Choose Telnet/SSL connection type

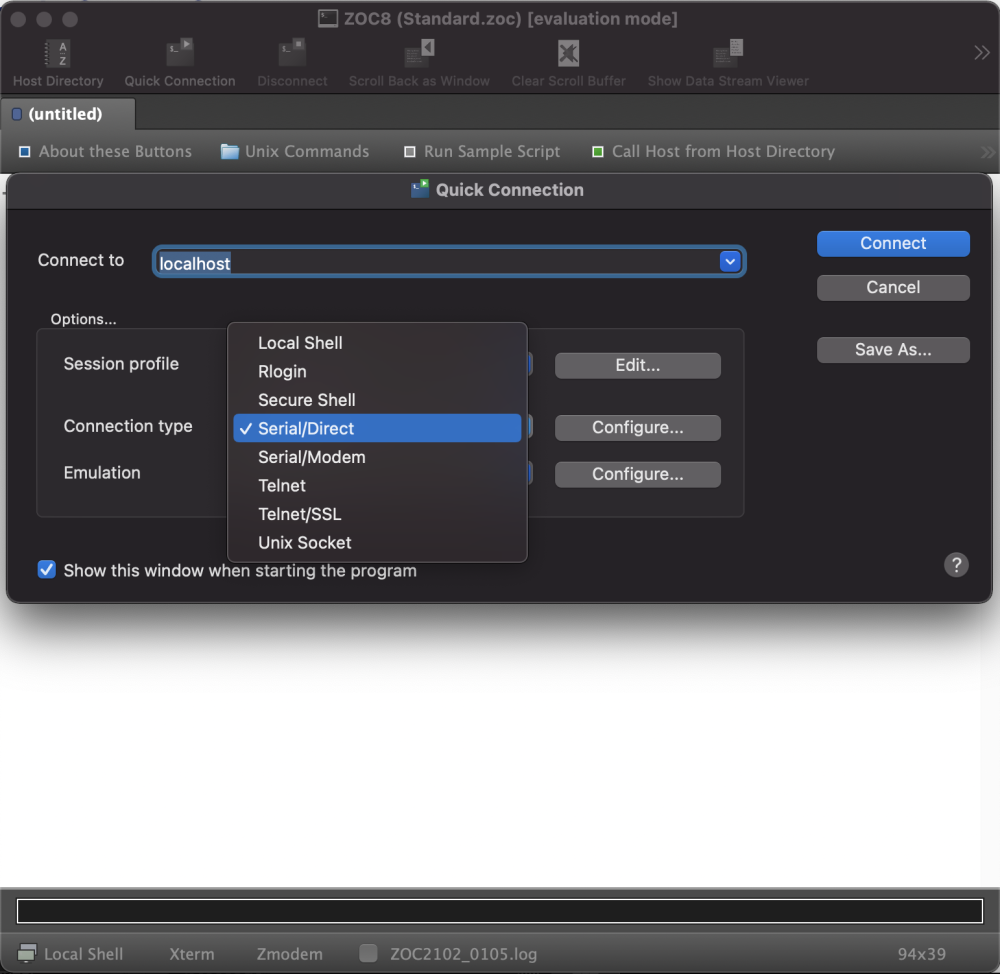pos(377,514)
